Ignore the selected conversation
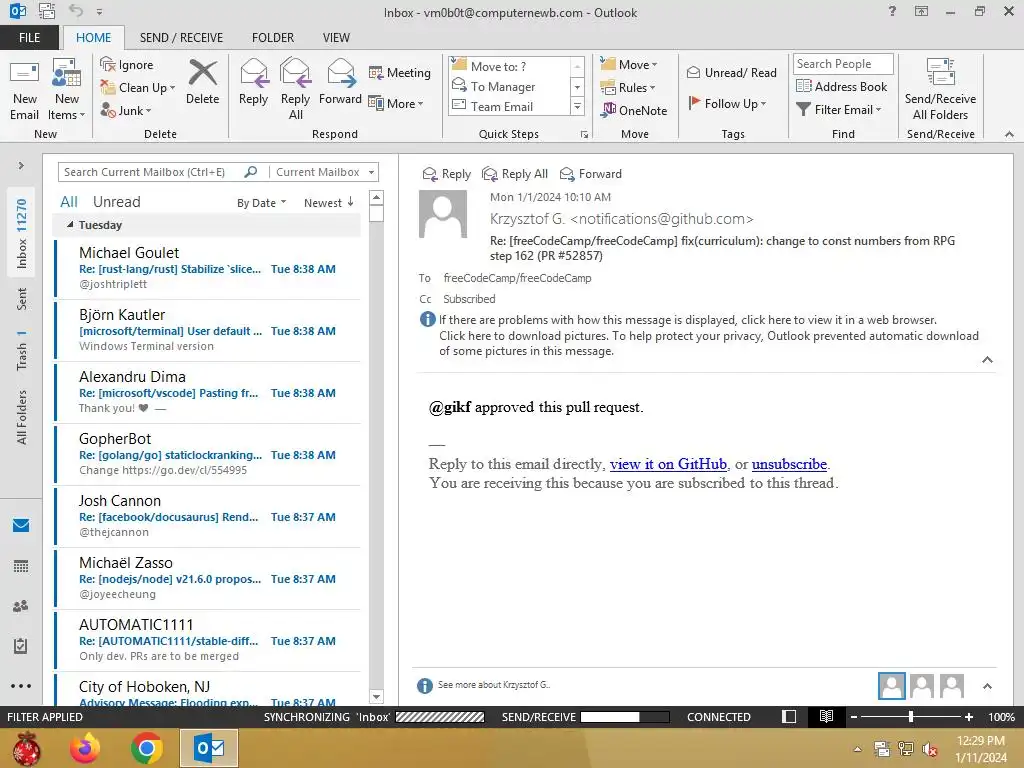 [x=127, y=65]
